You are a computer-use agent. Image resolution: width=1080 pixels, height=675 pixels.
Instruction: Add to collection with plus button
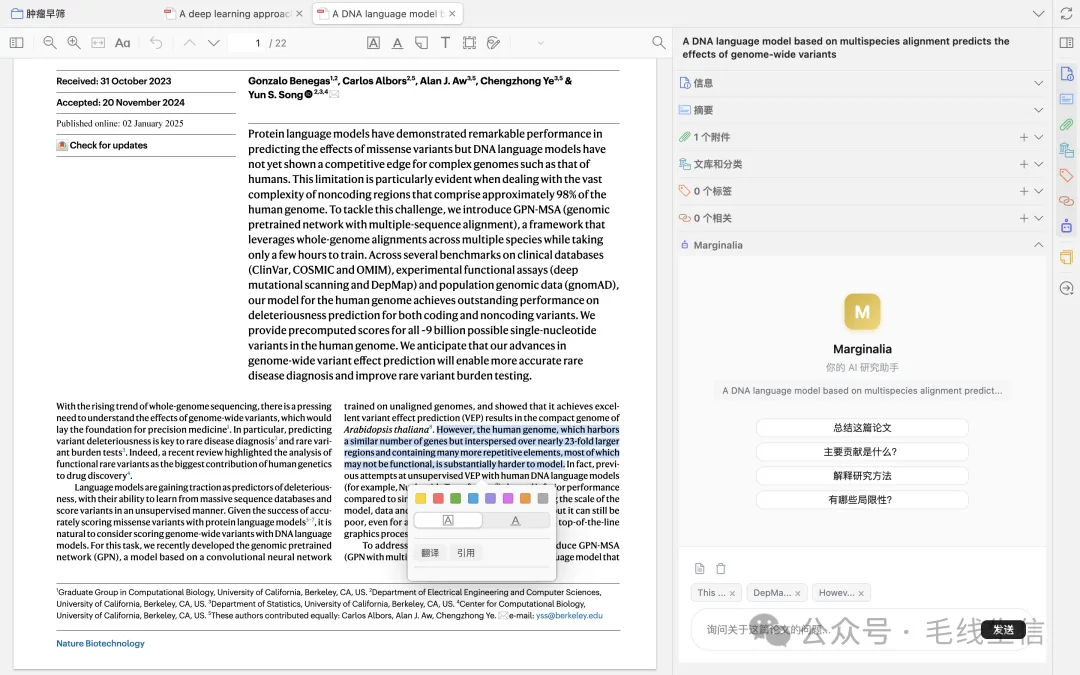[1024, 164]
